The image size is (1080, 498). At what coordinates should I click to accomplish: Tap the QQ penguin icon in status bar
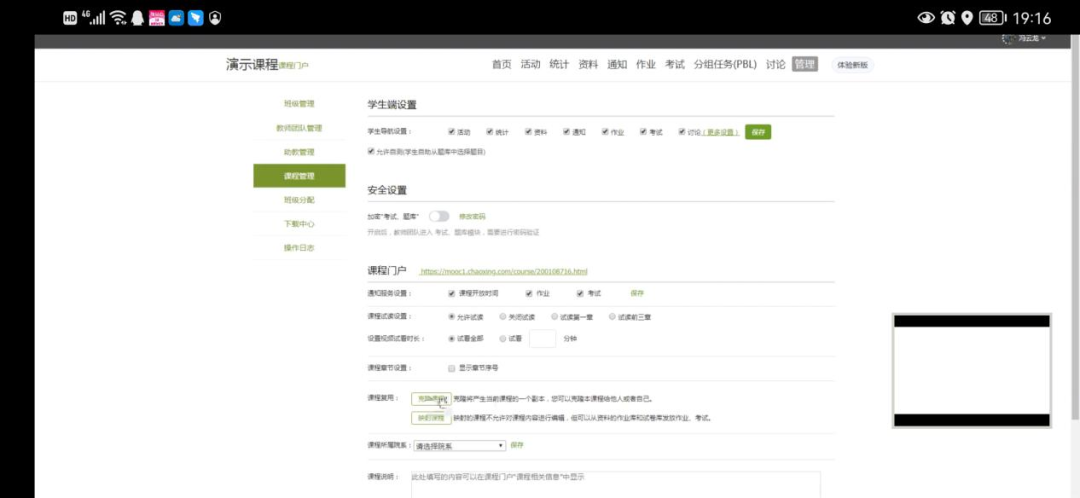(137, 18)
